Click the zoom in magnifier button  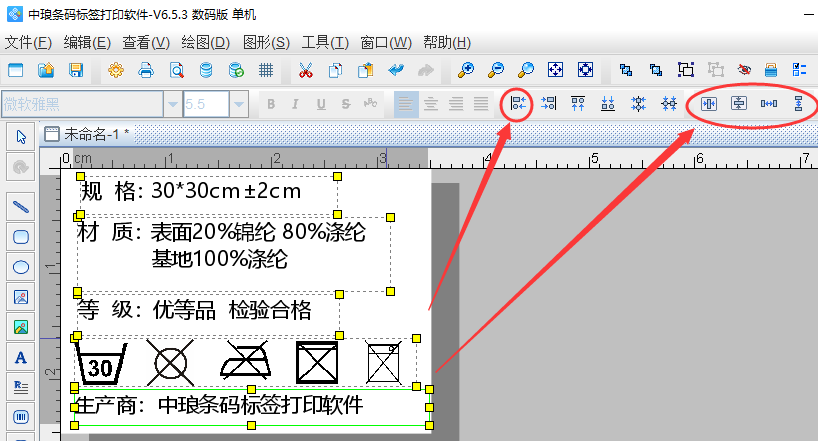click(465, 70)
